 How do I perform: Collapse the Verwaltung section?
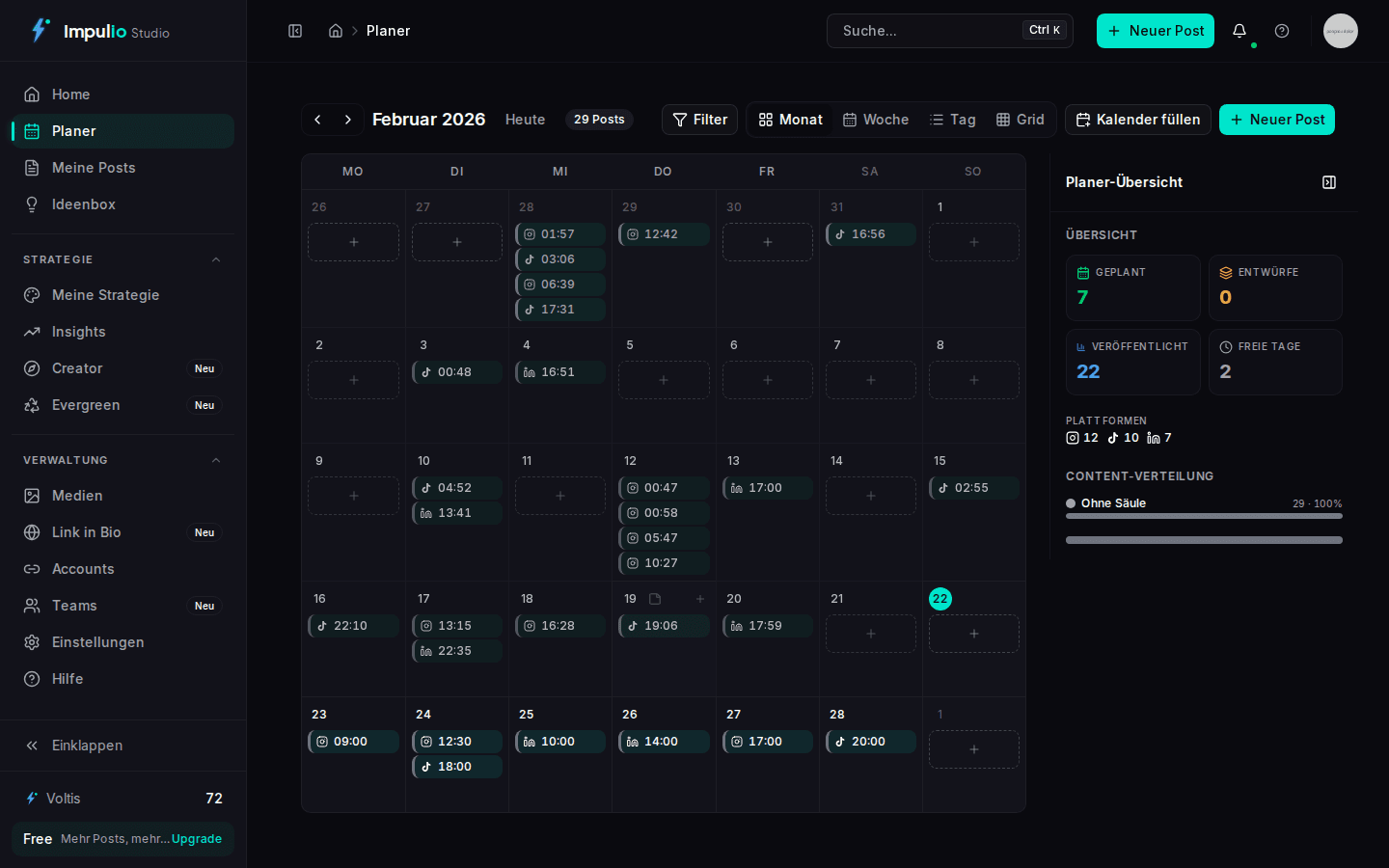tap(216, 460)
